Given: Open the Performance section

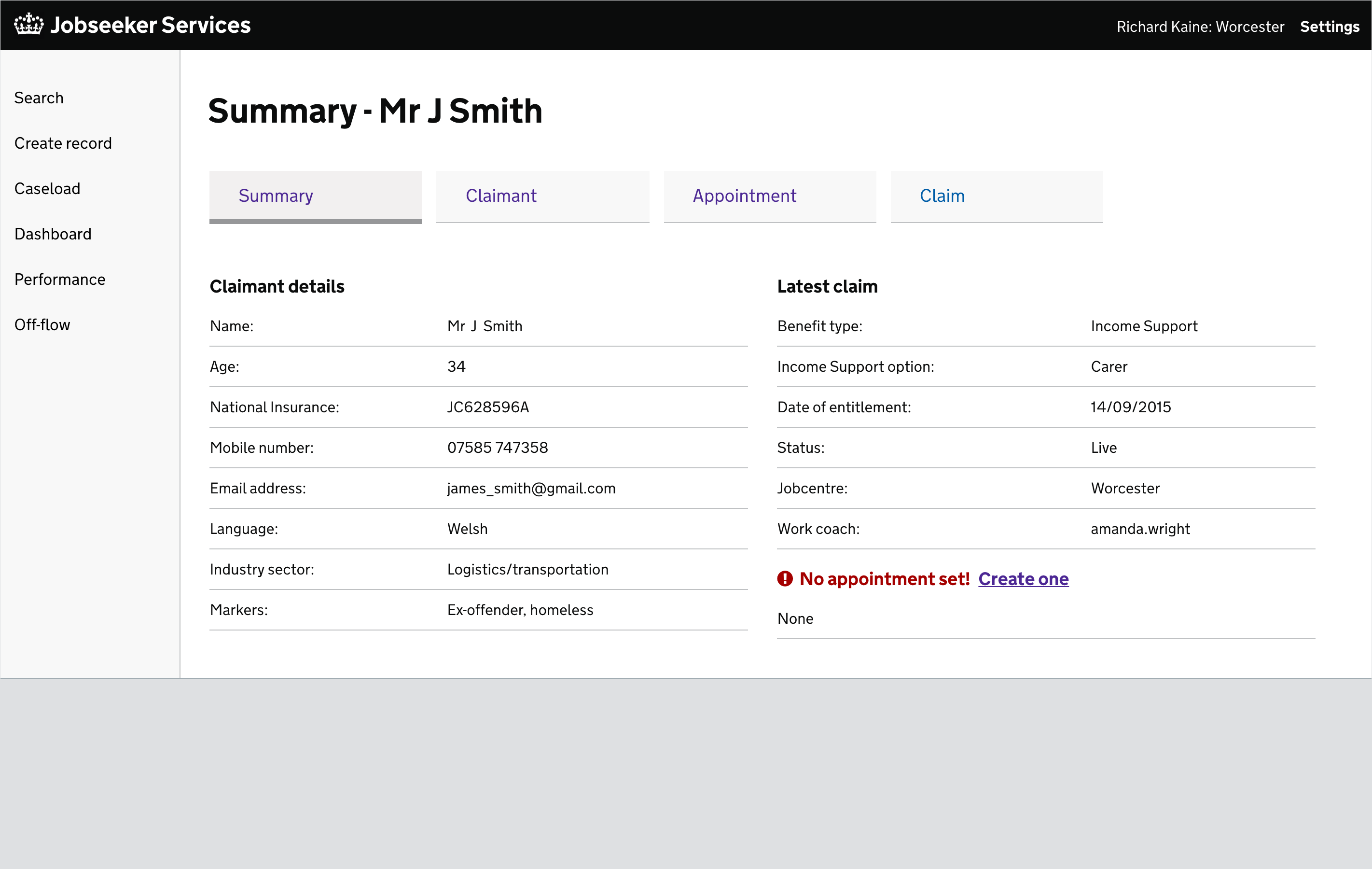Looking at the screenshot, I should click(59, 279).
